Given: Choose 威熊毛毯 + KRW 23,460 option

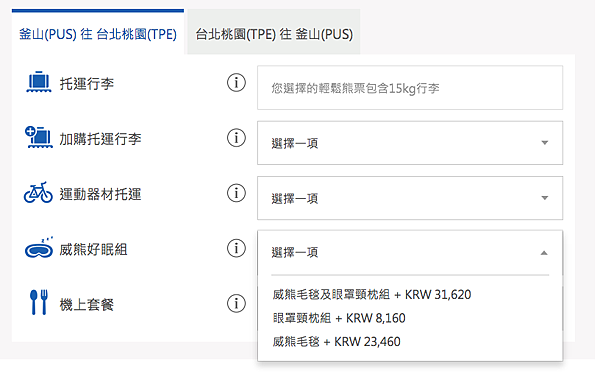Looking at the screenshot, I should 336,342.
